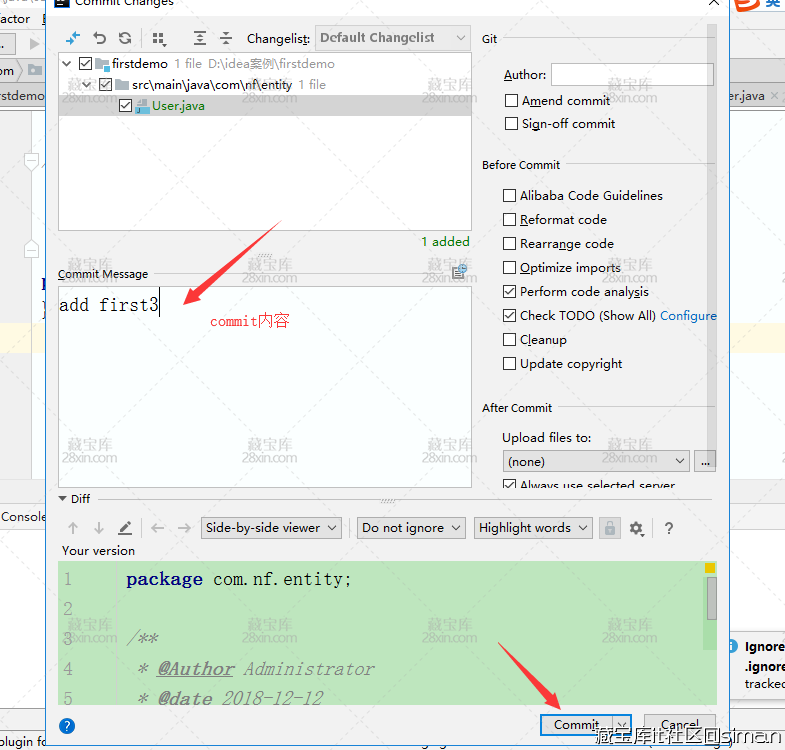Collapse the firstdemo tree node
The height and width of the screenshot is (750, 785).
(x=67, y=64)
